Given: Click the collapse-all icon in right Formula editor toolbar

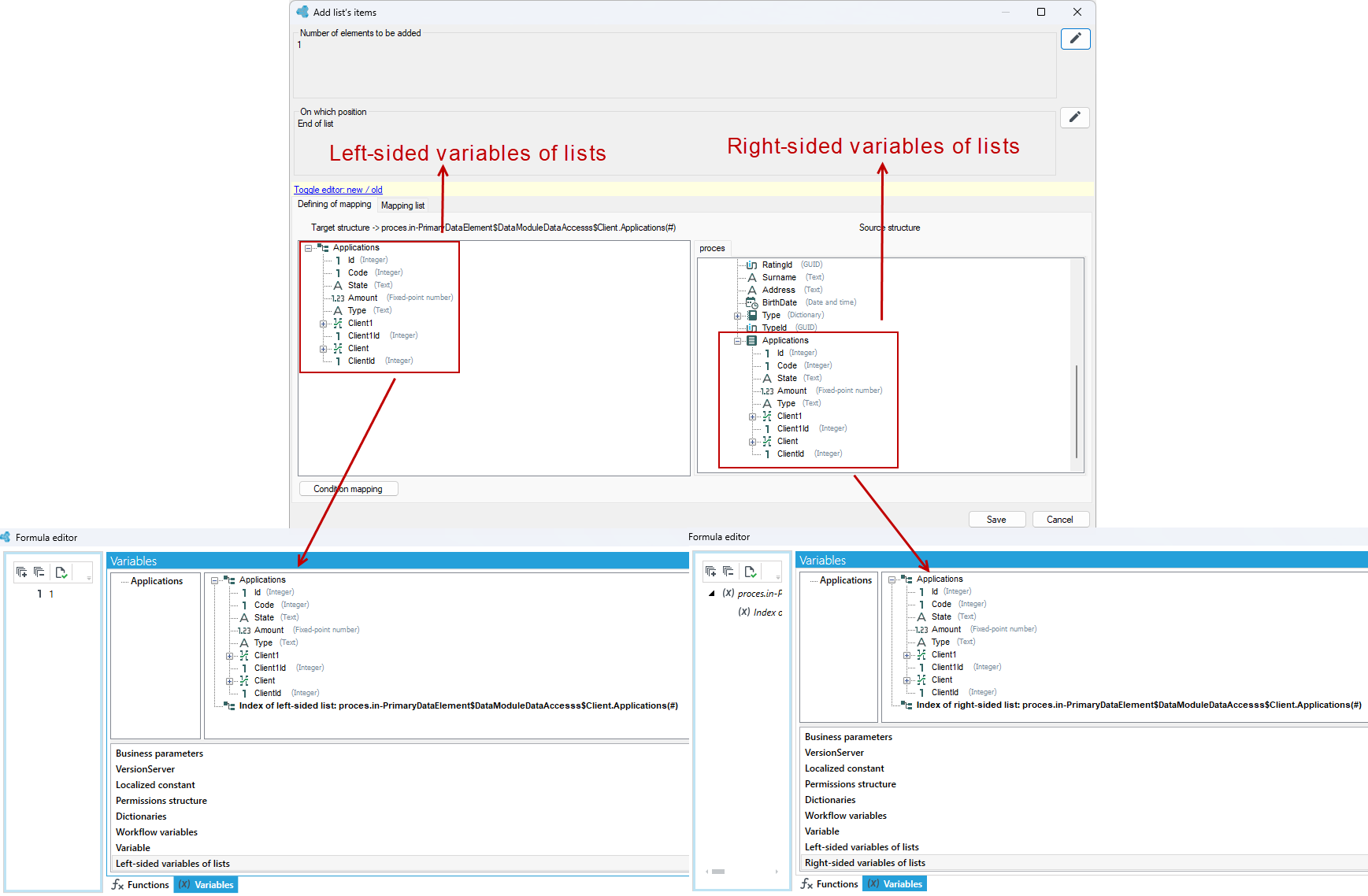Looking at the screenshot, I should [728, 572].
